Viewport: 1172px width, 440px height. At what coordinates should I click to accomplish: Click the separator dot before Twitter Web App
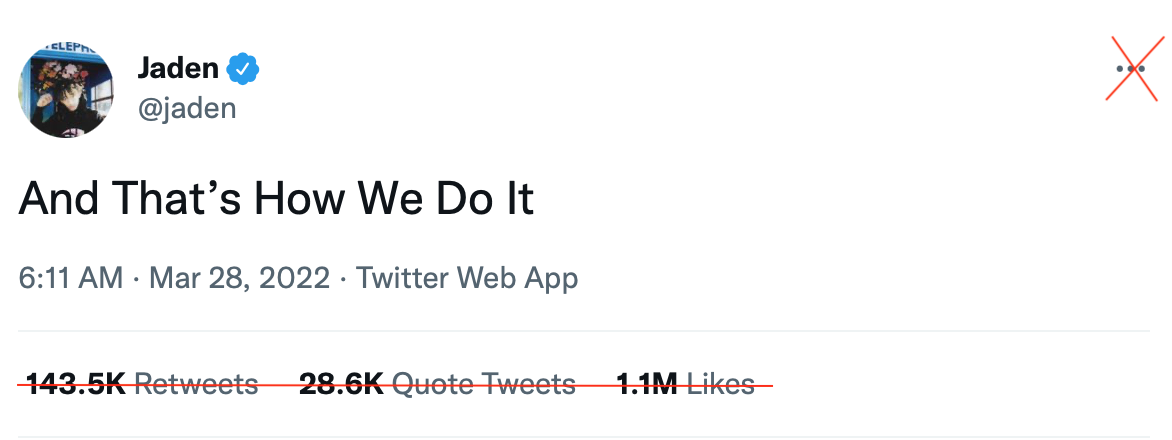point(343,277)
